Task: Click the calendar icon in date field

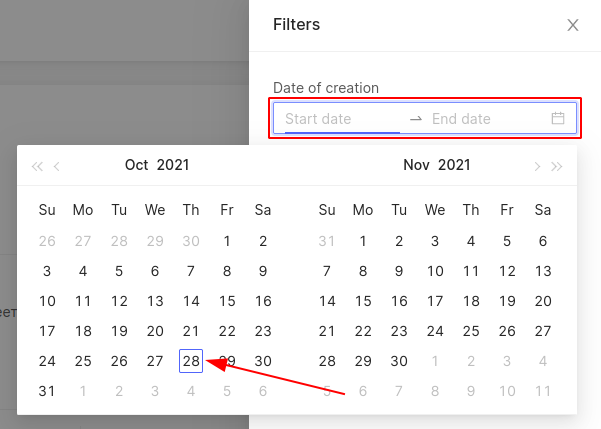Action: pyautogui.click(x=558, y=118)
